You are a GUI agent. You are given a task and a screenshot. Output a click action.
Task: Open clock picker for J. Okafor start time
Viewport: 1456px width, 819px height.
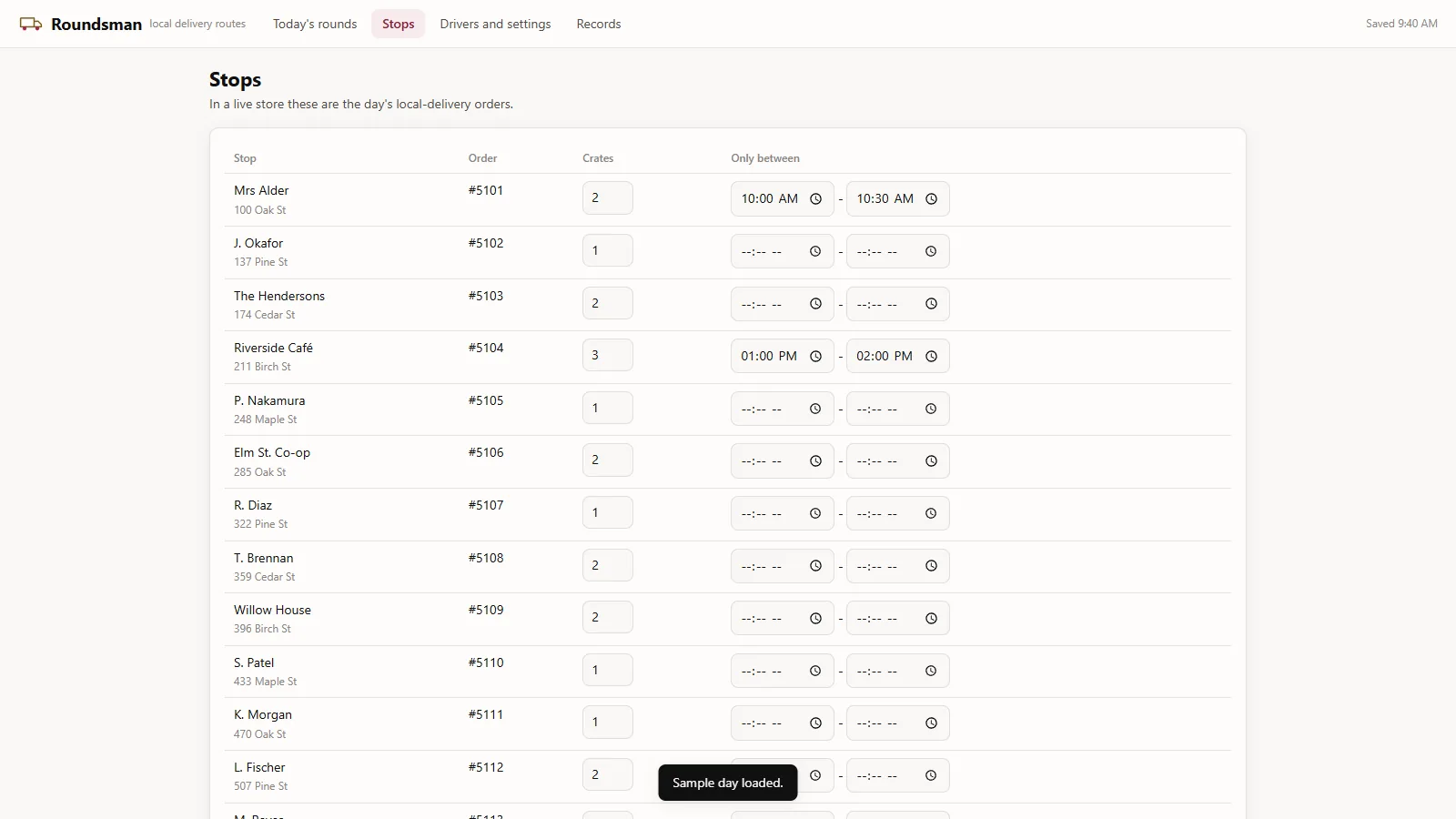[815, 252]
